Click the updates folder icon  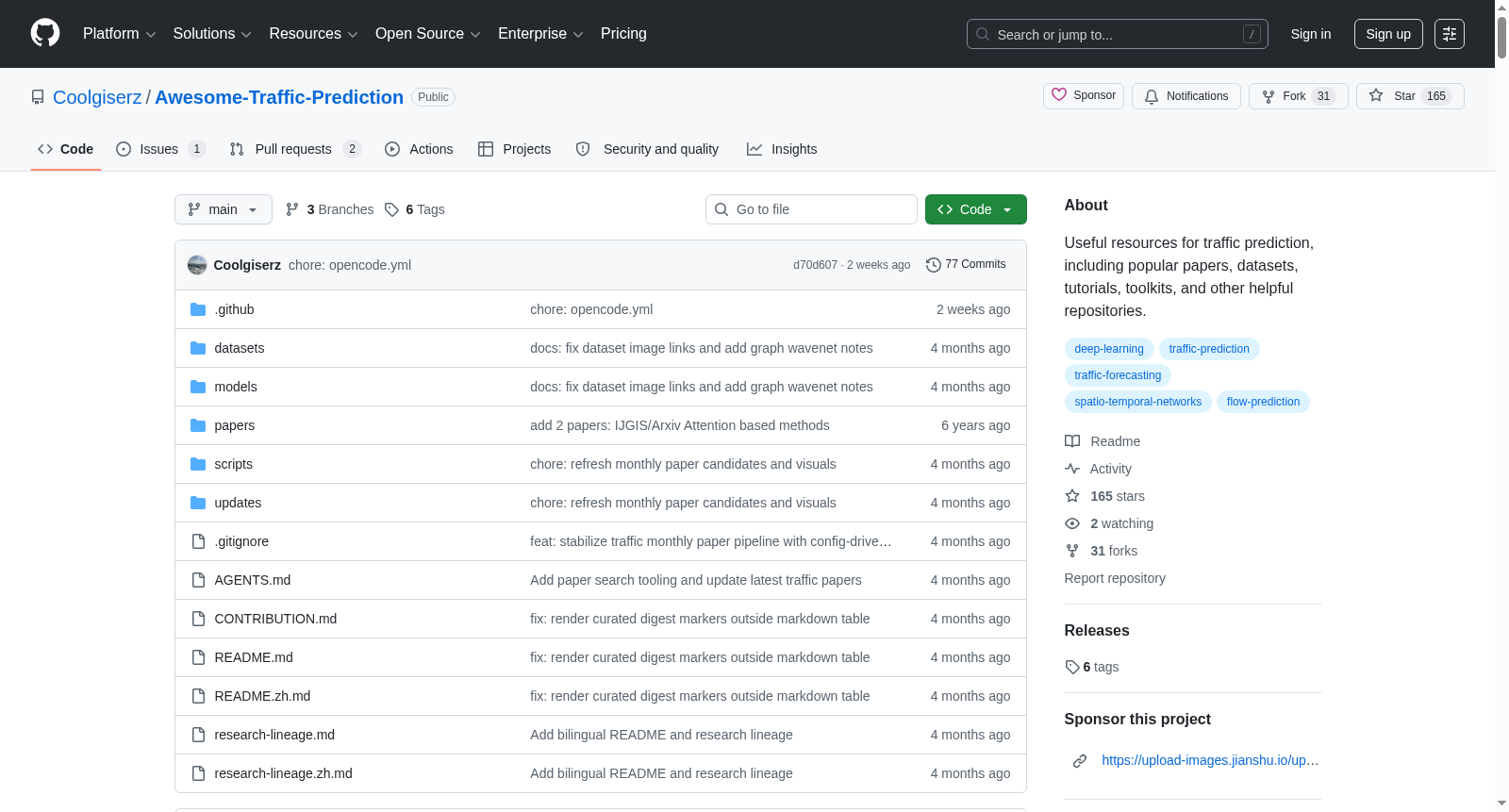(x=198, y=503)
